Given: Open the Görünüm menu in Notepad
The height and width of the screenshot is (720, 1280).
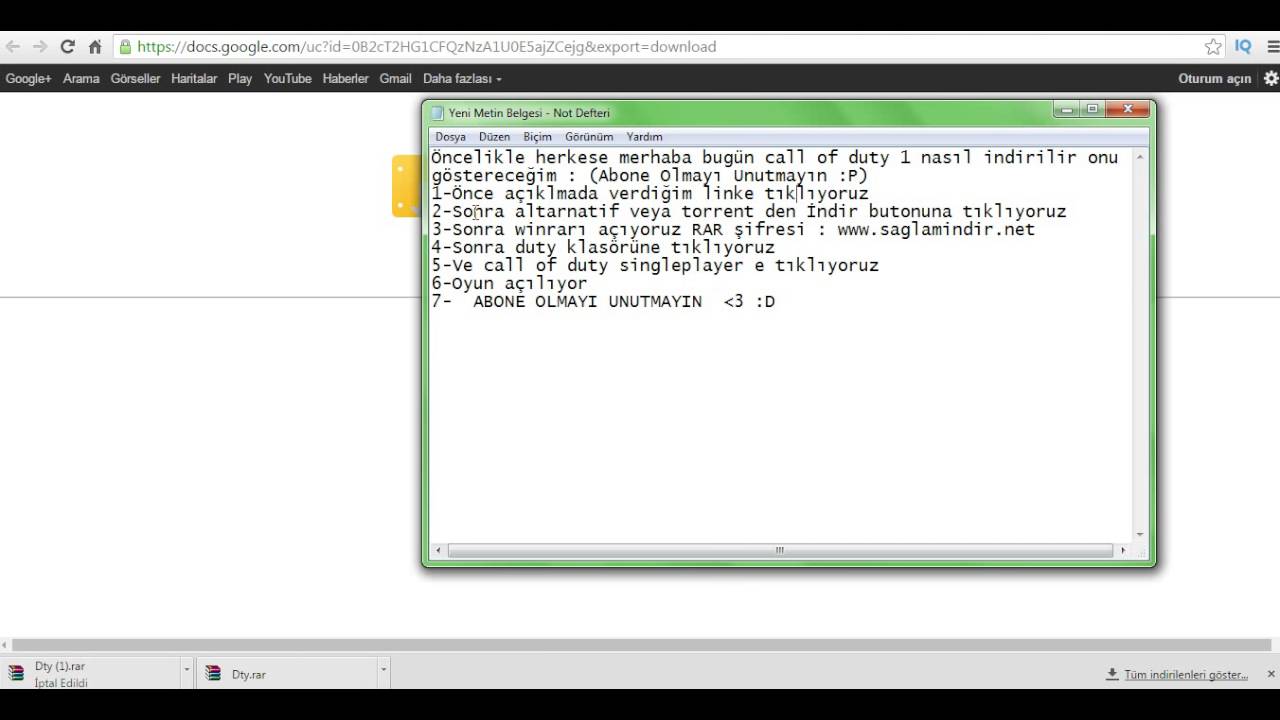Looking at the screenshot, I should [x=589, y=137].
